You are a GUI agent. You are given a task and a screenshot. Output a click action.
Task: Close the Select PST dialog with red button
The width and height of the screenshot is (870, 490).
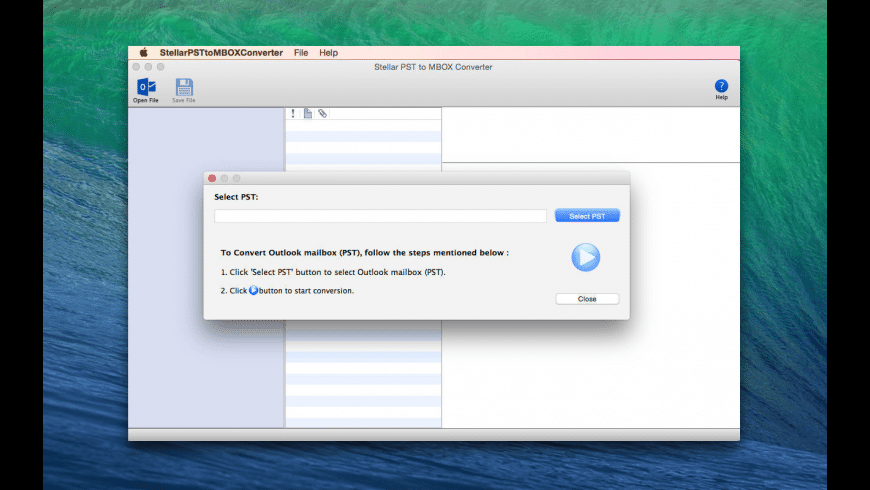[x=212, y=178]
